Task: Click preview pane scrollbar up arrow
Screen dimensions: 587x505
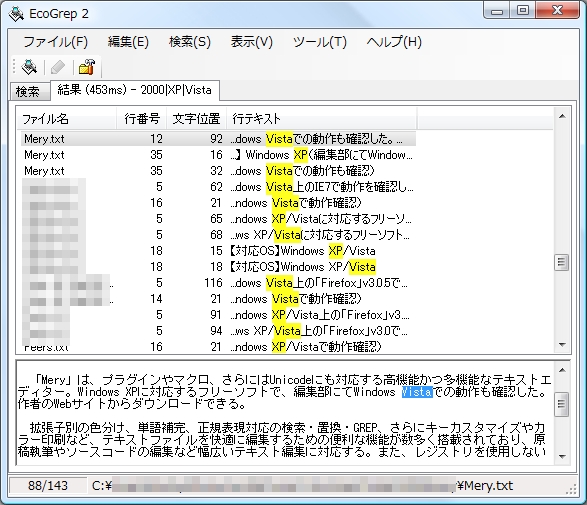Action: 562,370
